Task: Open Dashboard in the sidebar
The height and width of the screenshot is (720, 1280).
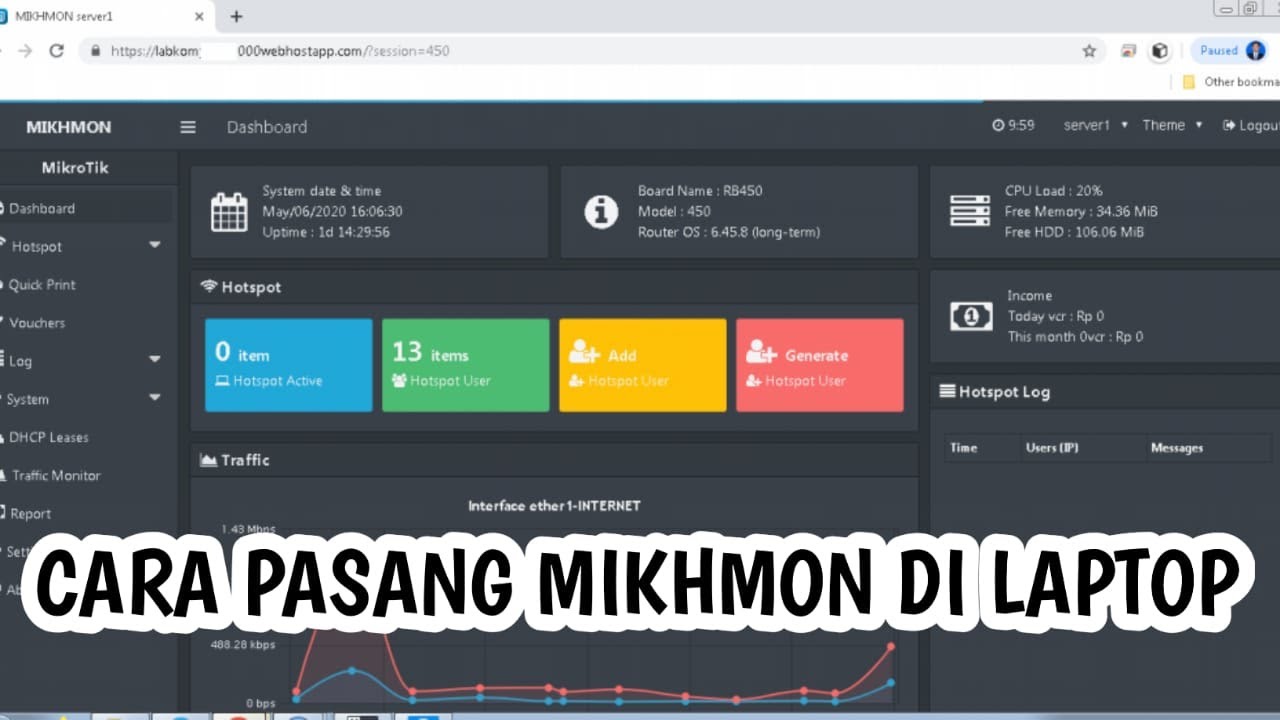Action: pyautogui.click(x=85, y=208)
